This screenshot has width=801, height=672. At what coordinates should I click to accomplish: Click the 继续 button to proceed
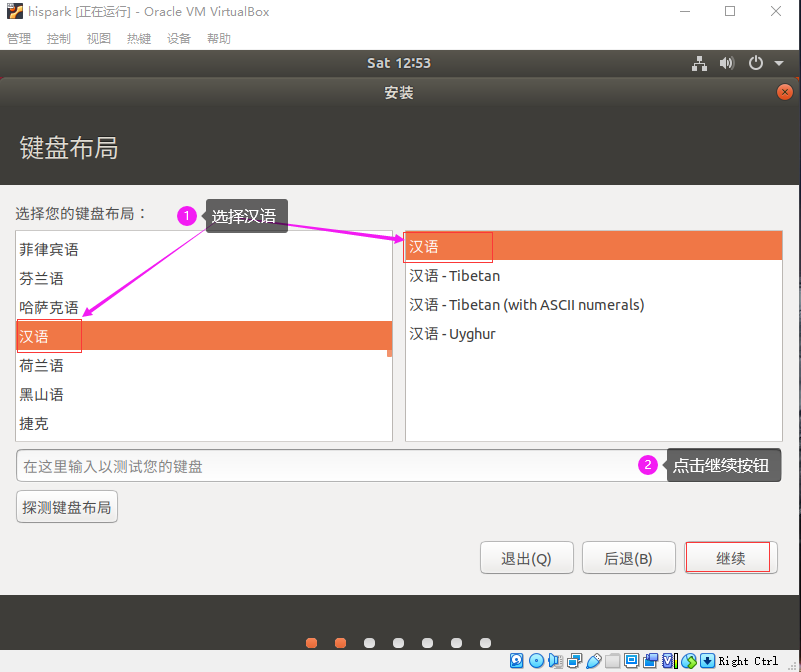[731, 558]
